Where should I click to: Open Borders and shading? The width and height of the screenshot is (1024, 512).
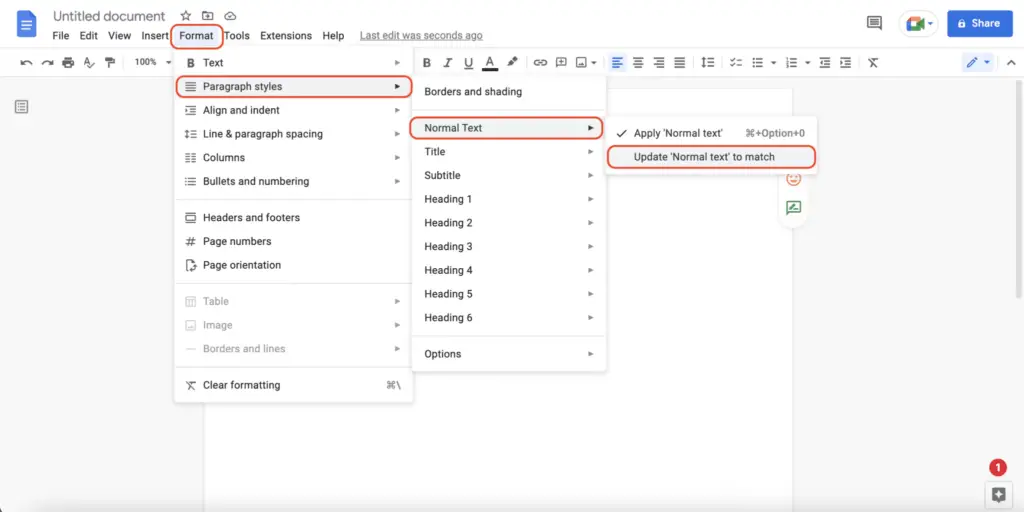pyautogui.click(x=509, y=92)
